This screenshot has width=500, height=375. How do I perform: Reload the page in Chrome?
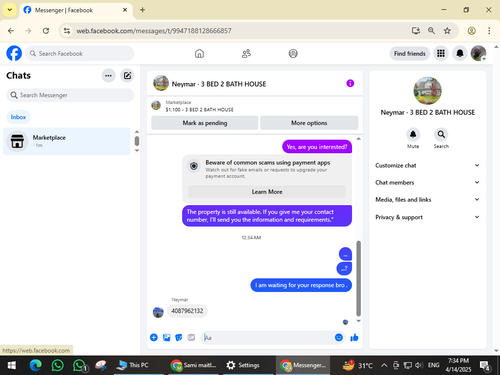[x=46, y=31]
